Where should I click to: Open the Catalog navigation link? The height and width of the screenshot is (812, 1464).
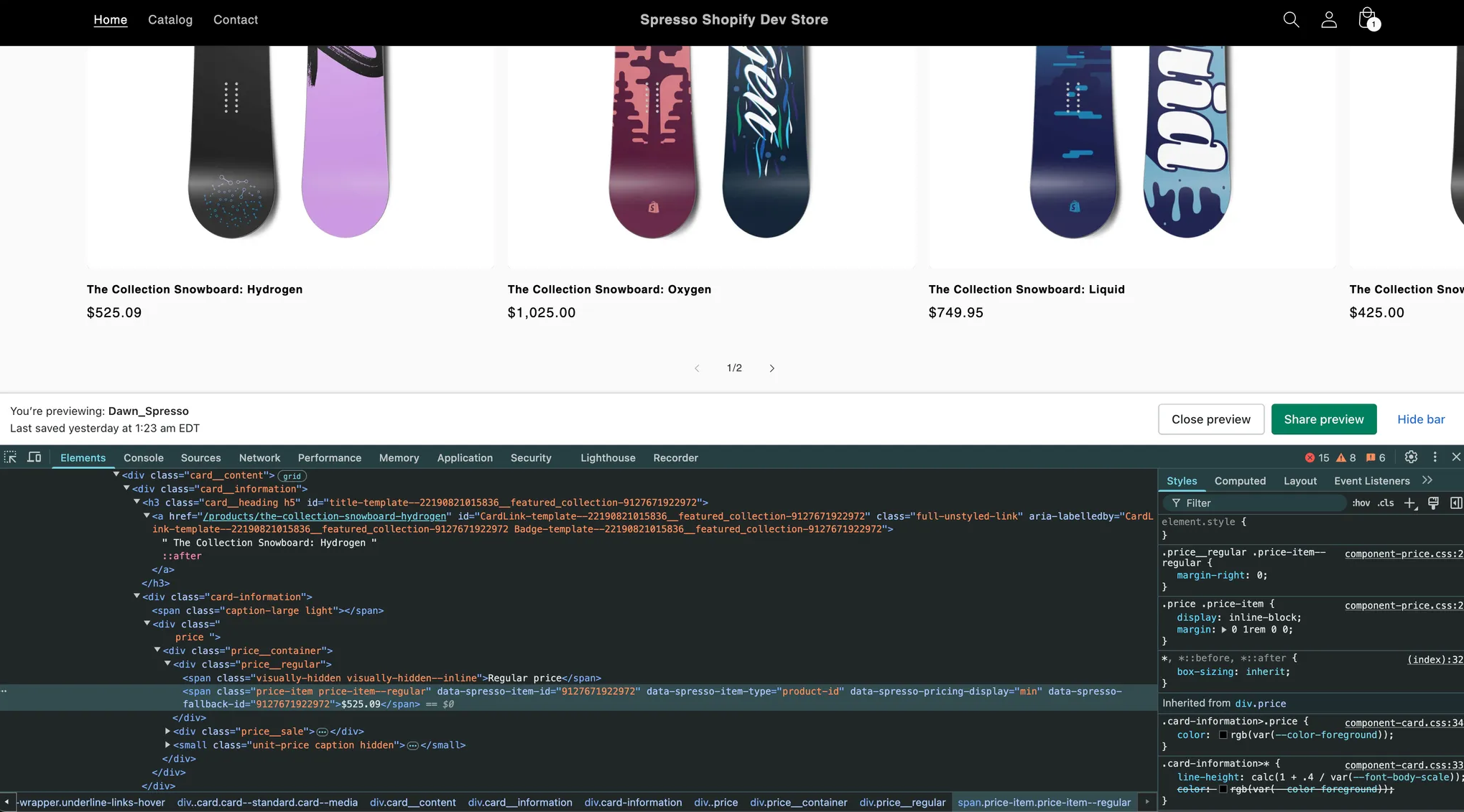pyautogui.click(x=170, y=19)
